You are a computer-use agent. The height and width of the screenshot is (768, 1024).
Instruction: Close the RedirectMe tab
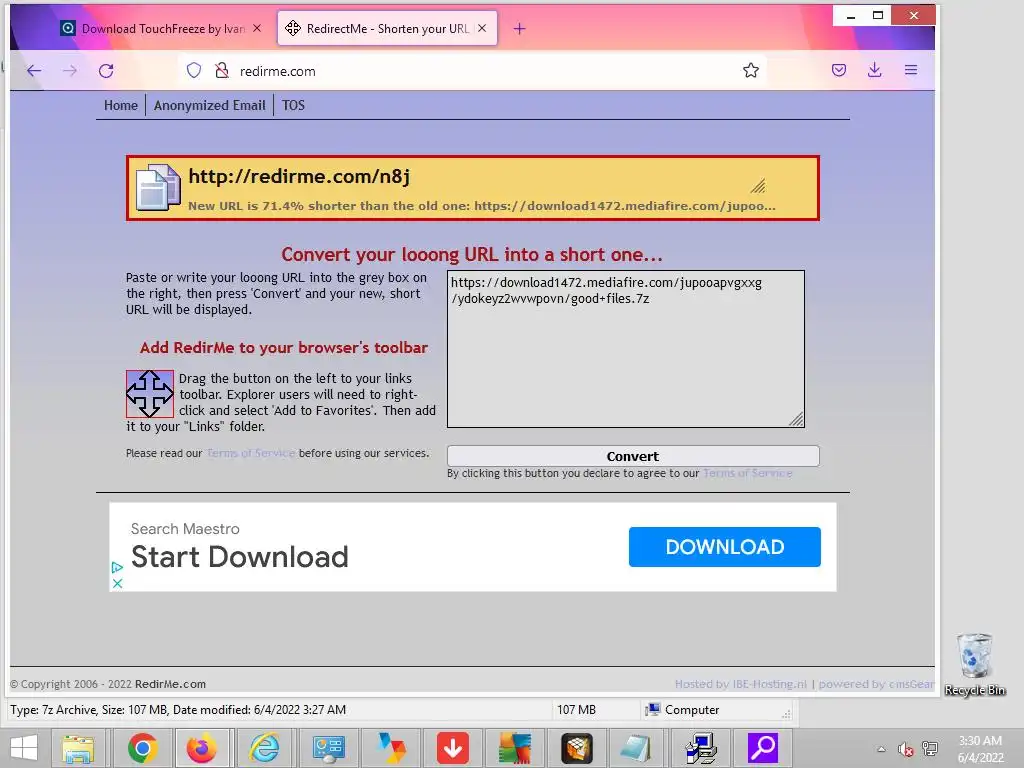[482, 28]
